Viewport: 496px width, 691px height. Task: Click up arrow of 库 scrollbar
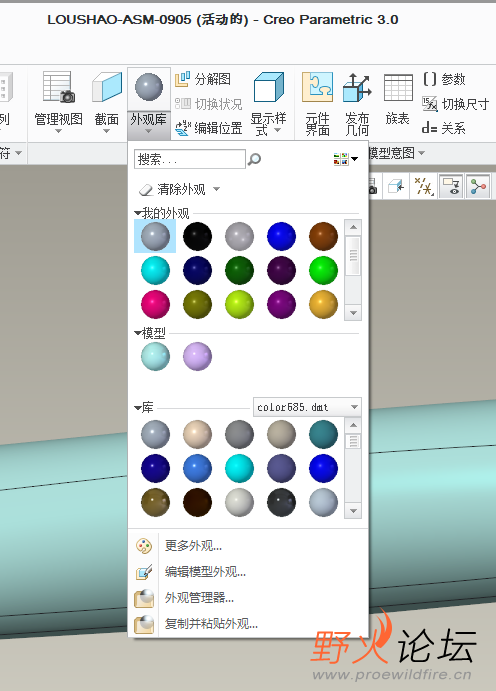pos(353,425)
